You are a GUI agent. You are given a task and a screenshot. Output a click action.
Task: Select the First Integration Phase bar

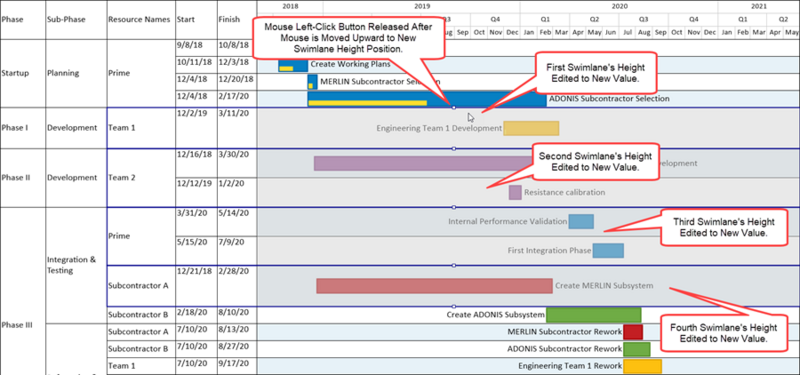click(608, 251)
